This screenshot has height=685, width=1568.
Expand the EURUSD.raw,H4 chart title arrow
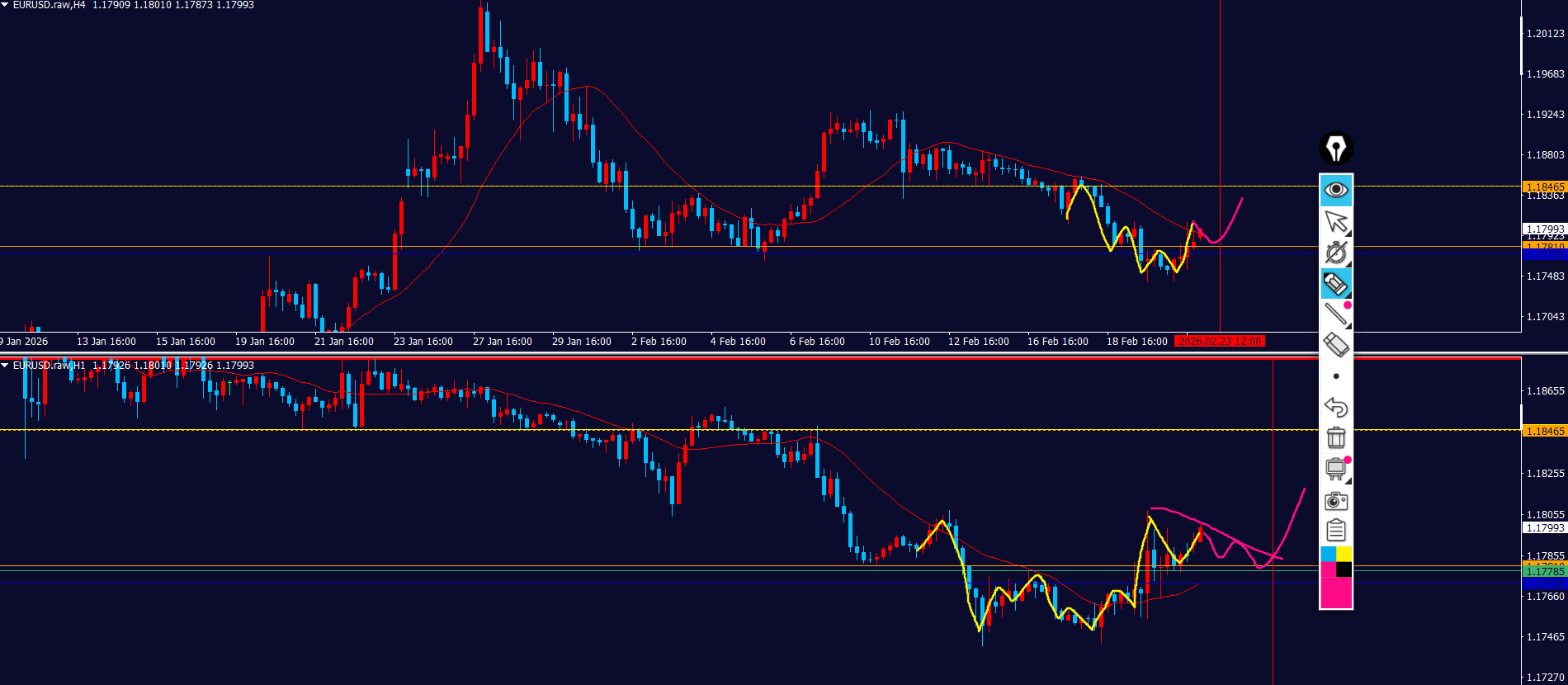pyautogui.click(x=5, y=5)
